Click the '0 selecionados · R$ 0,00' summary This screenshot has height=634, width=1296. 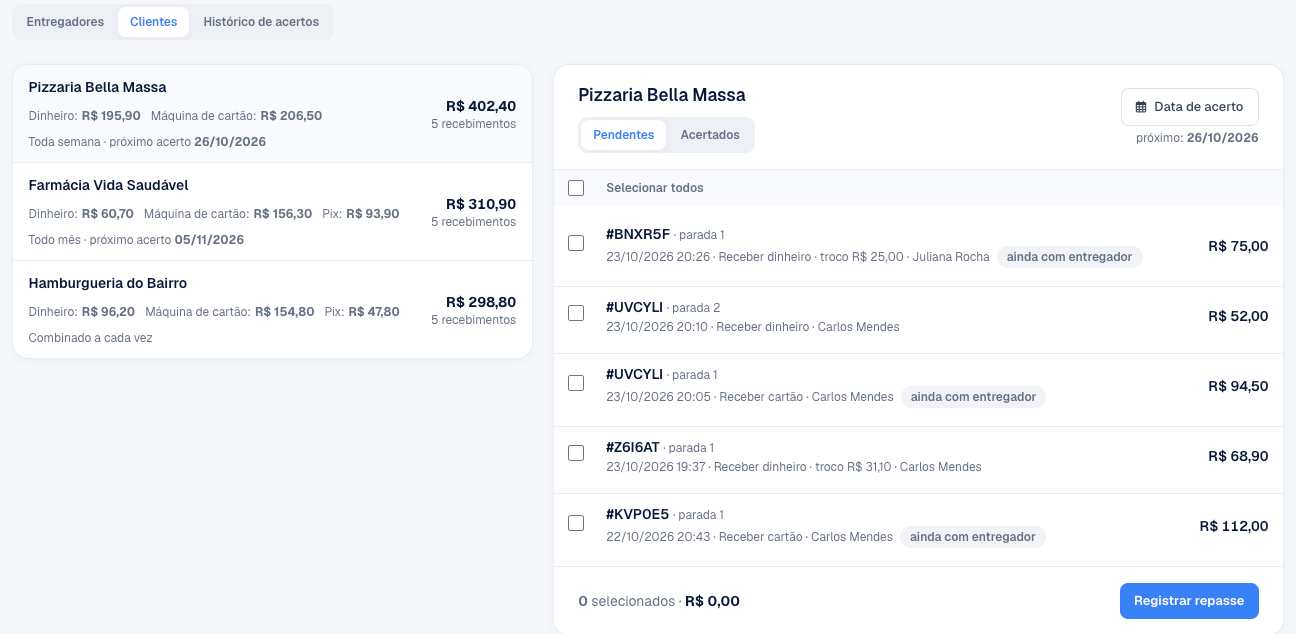tap(659, 601)
